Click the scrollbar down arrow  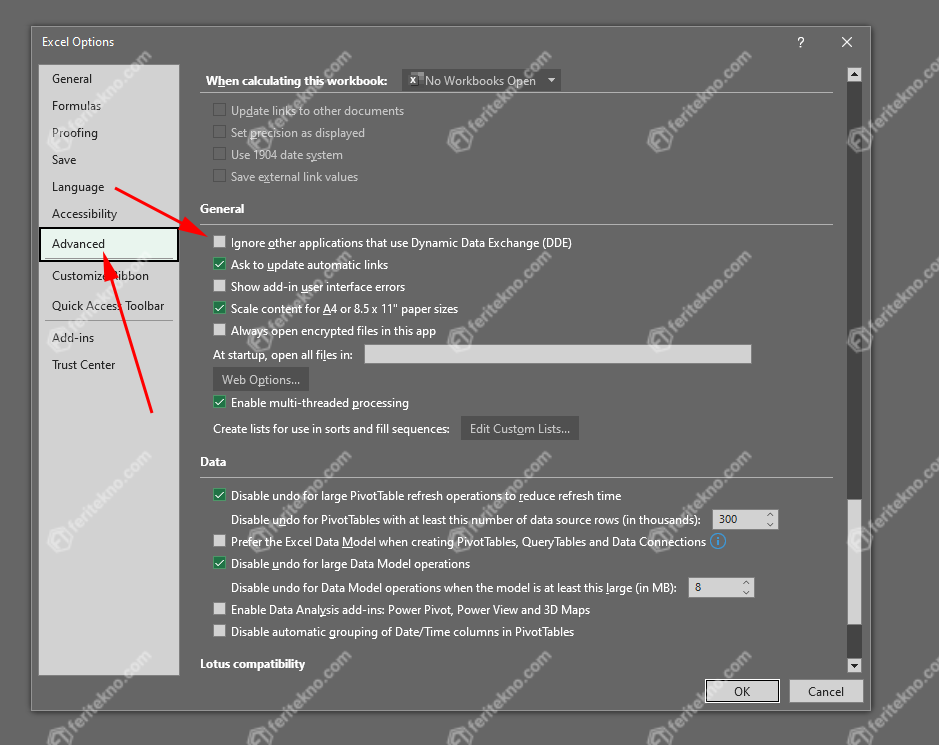pos(855,665)
